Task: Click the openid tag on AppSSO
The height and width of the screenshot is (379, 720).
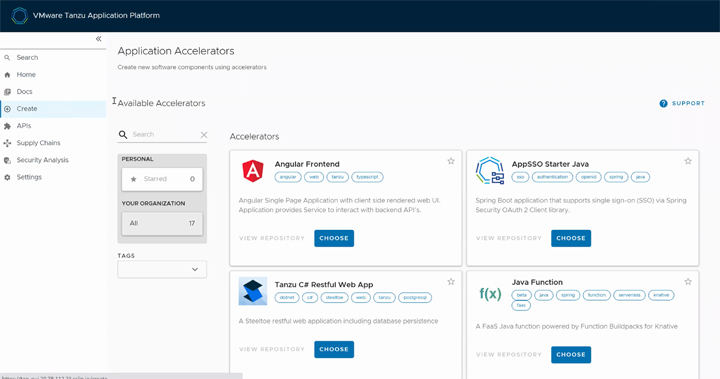Action: coord(588,177)
